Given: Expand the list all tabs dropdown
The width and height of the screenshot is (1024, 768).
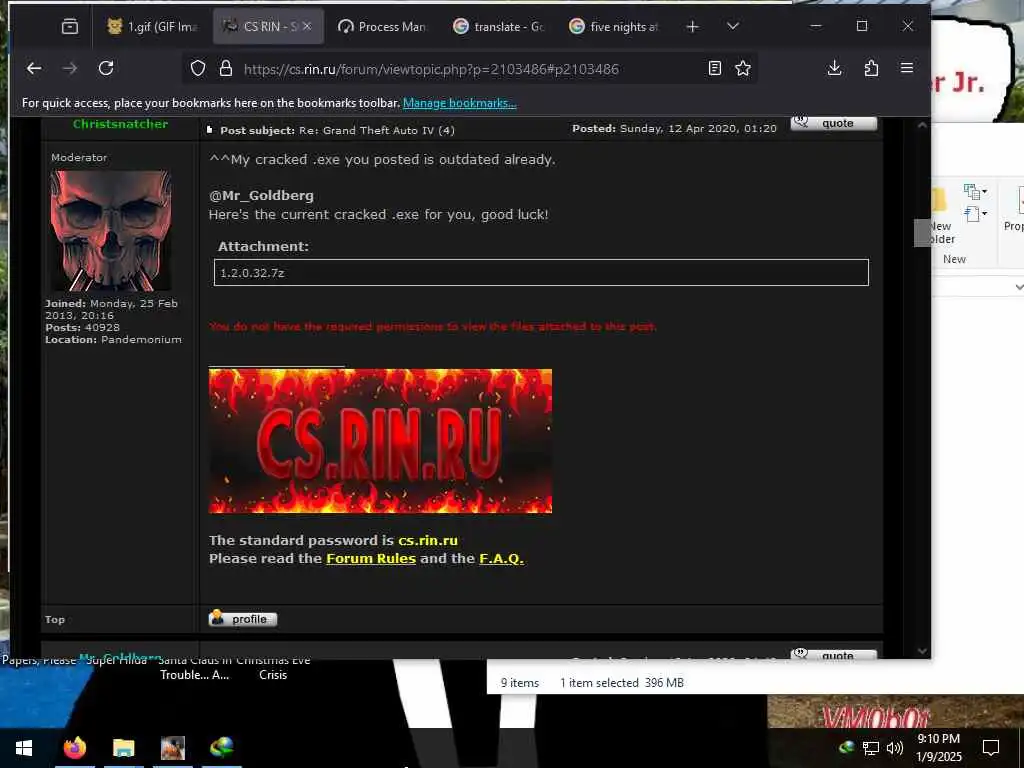Looking at the screenshot, I should coord(733,26).
